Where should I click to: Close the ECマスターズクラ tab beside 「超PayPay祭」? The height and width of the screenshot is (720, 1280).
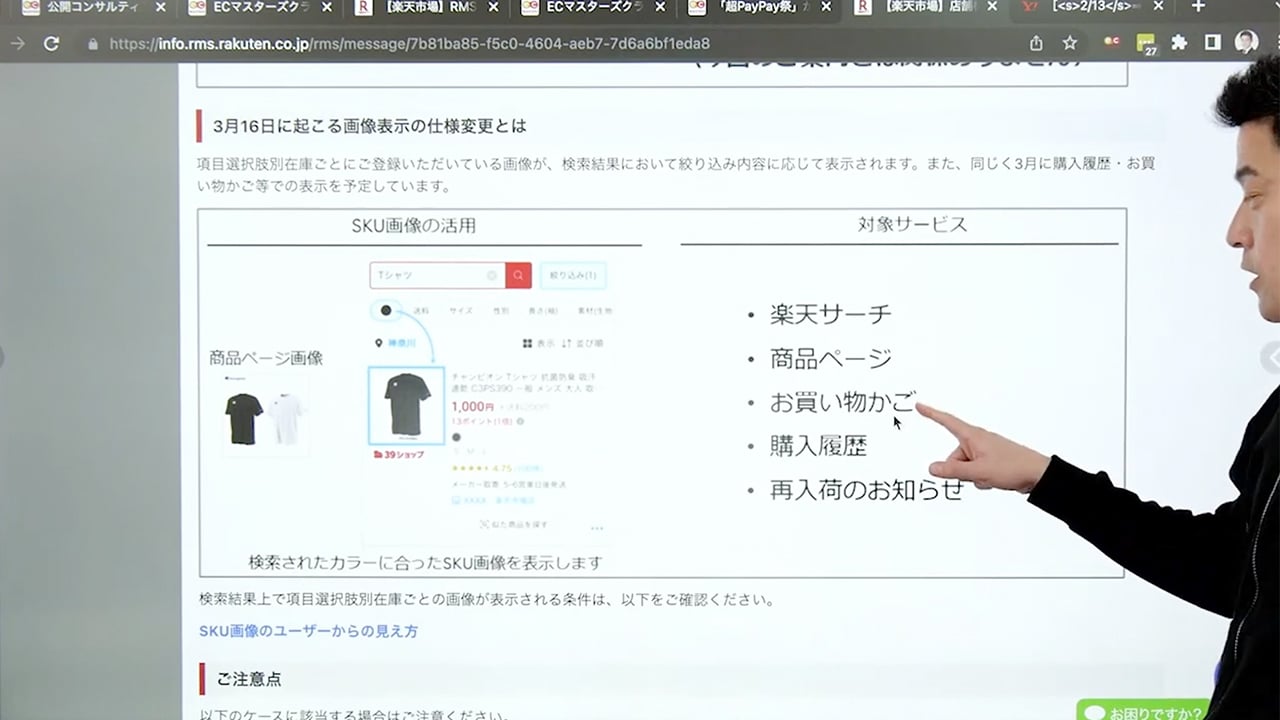(661, 7)
